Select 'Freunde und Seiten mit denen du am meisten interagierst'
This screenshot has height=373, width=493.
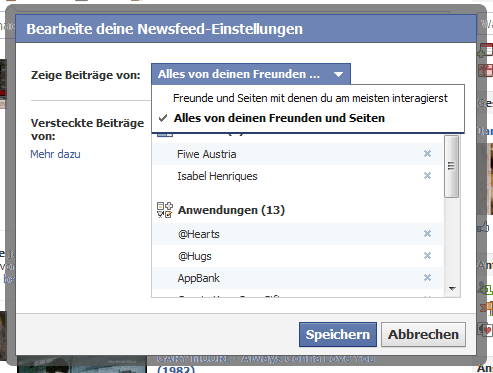click(310, 98)
